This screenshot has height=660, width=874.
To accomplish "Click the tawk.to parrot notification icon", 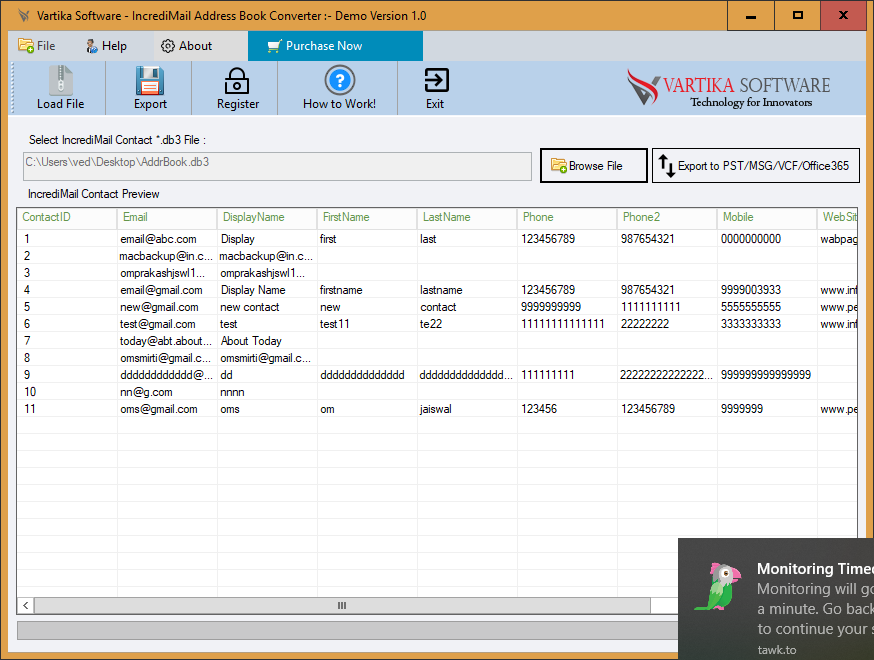I will [718, 587].
